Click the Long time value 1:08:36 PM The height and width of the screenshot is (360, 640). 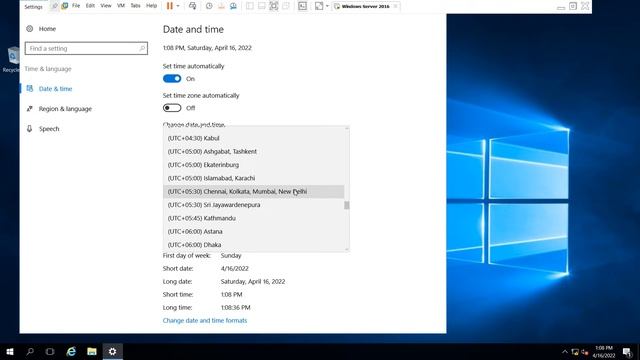(236, 307)
